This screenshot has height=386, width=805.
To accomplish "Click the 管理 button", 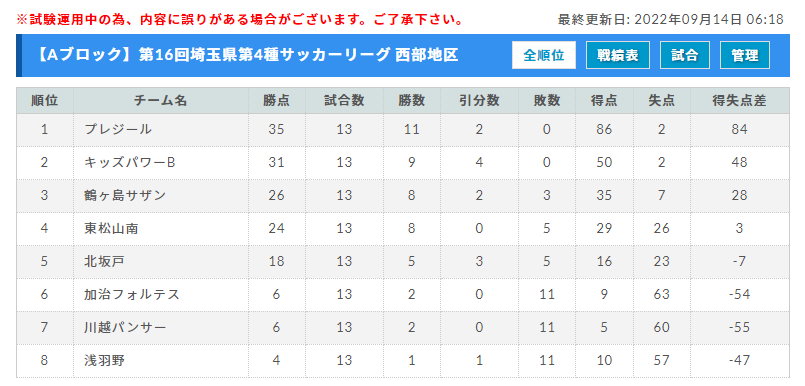I will (745, 55).
